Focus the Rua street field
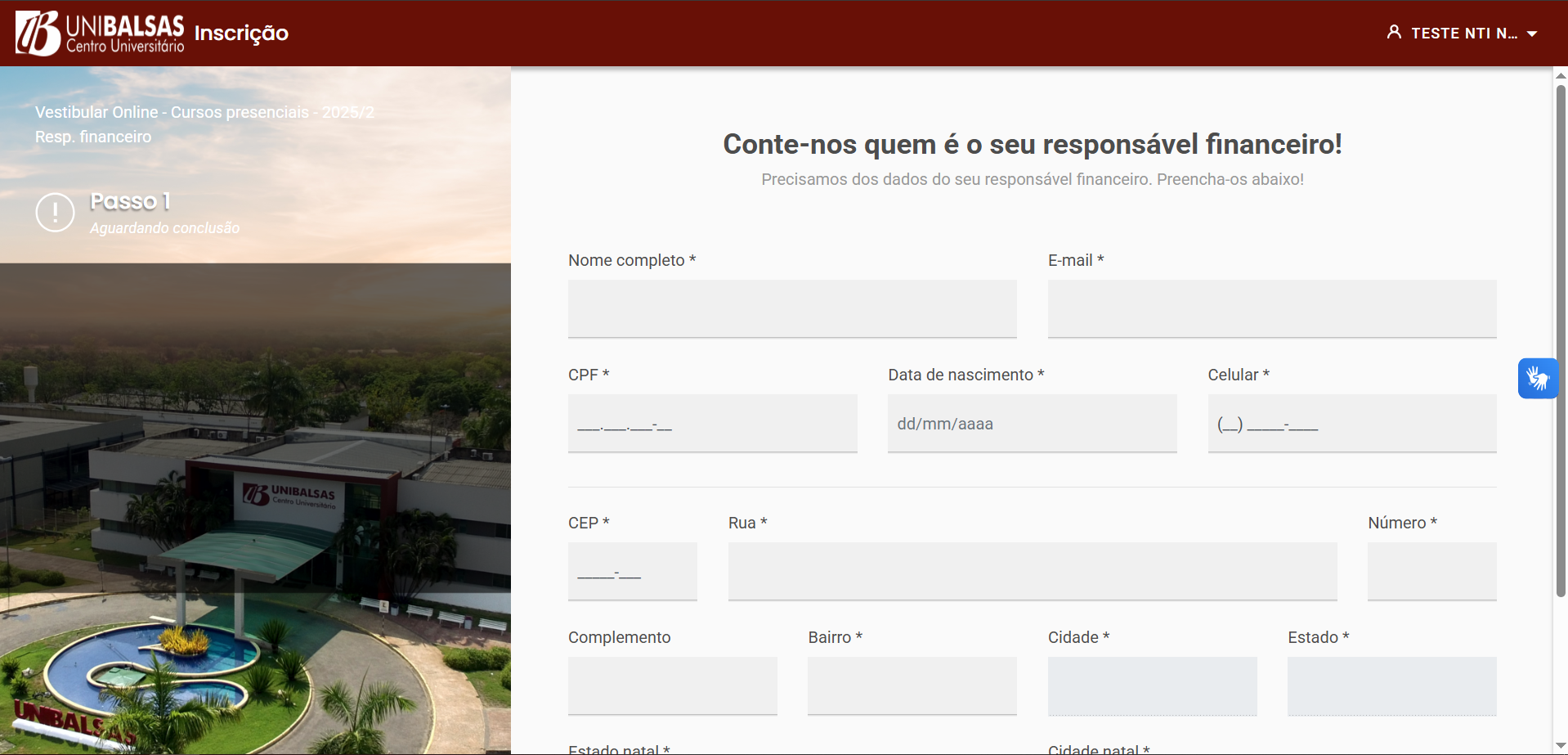The width and height of the screenshot is (1568, 755). pyautogui.click(x=1032, y=571)
